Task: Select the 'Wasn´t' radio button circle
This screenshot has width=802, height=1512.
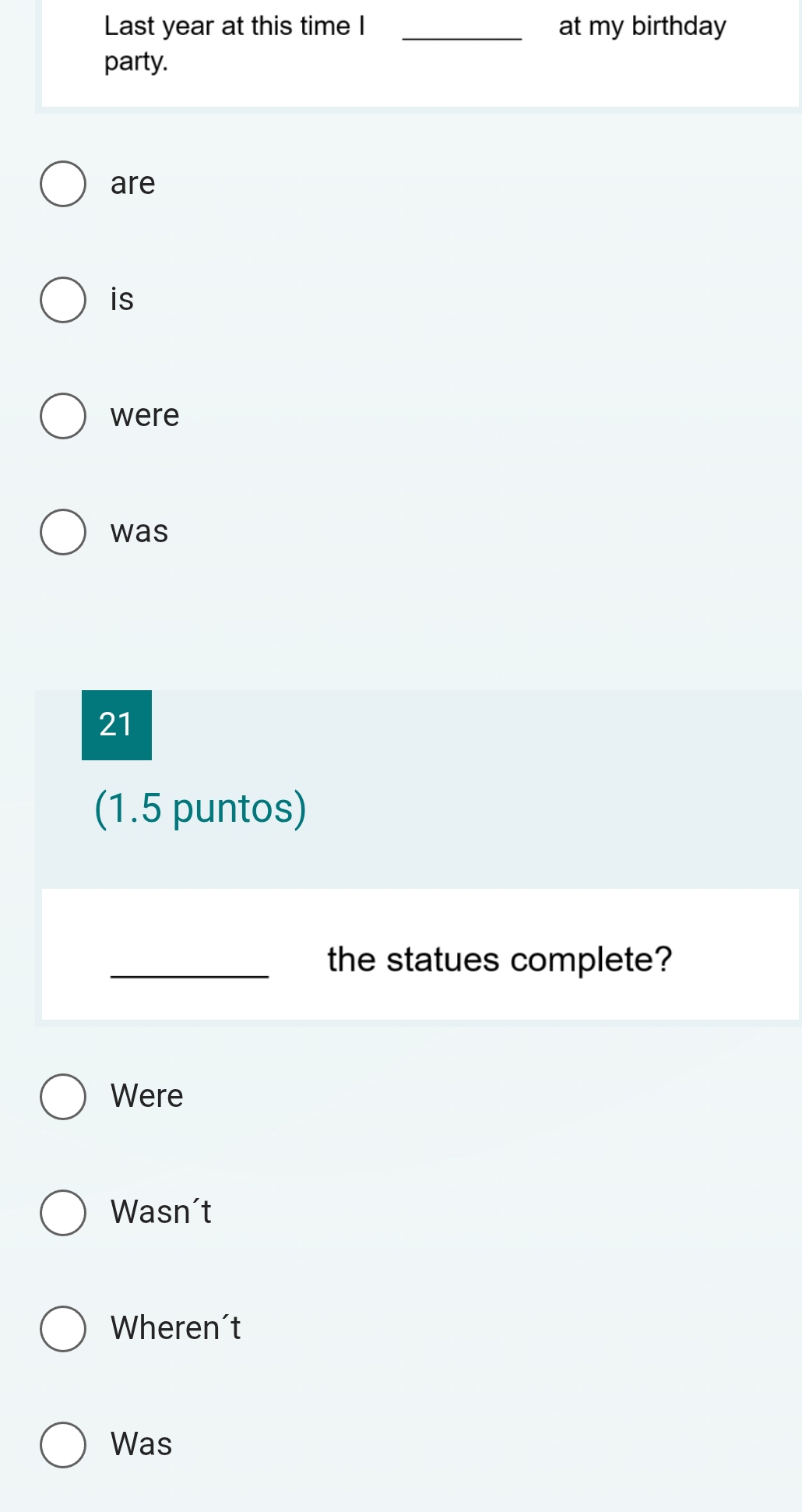Action: click(63, 1213)
